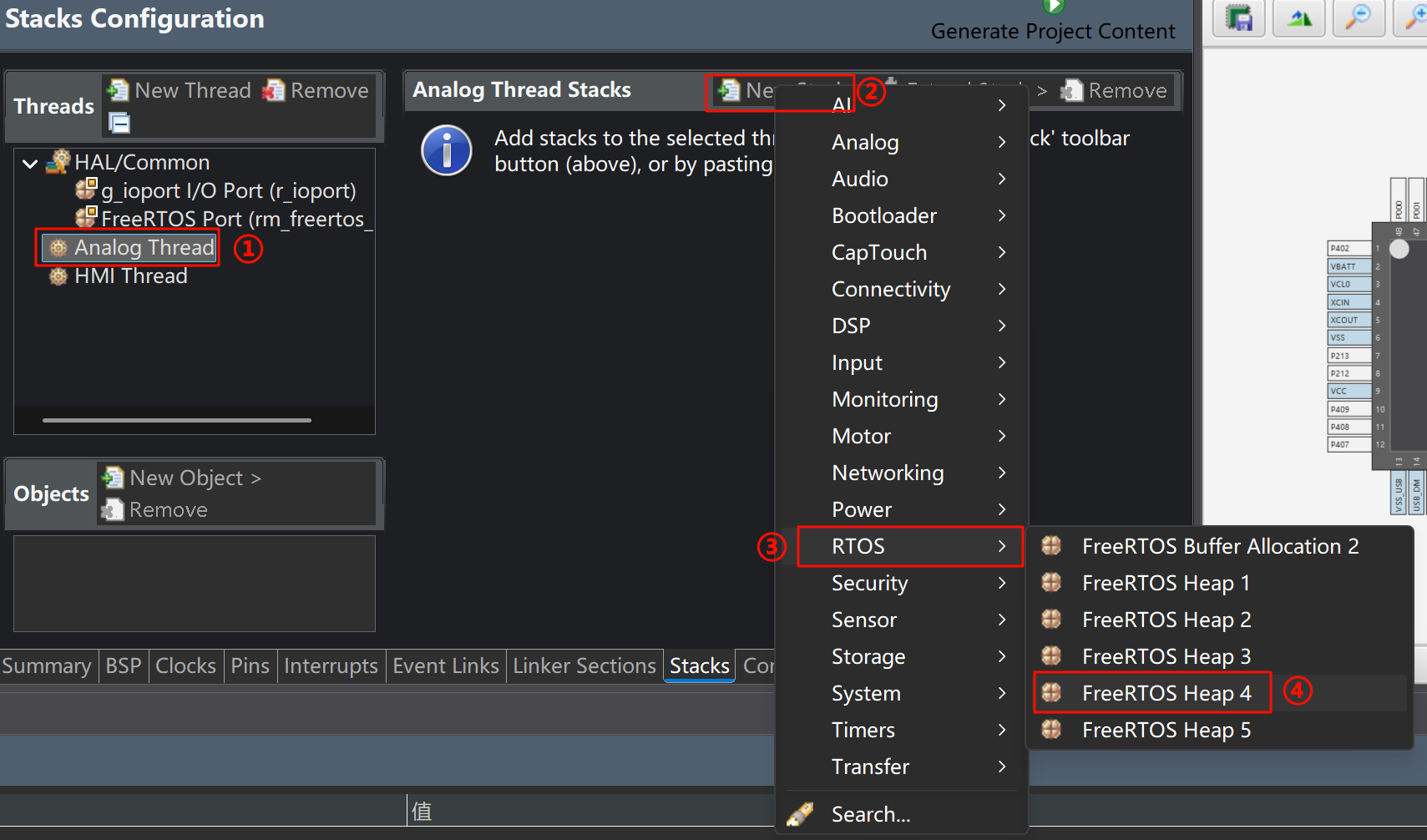Select the FreeRTOS Heap 4 stack entry
Viewport: 1427px width, 840px height.
(1166, 693)
